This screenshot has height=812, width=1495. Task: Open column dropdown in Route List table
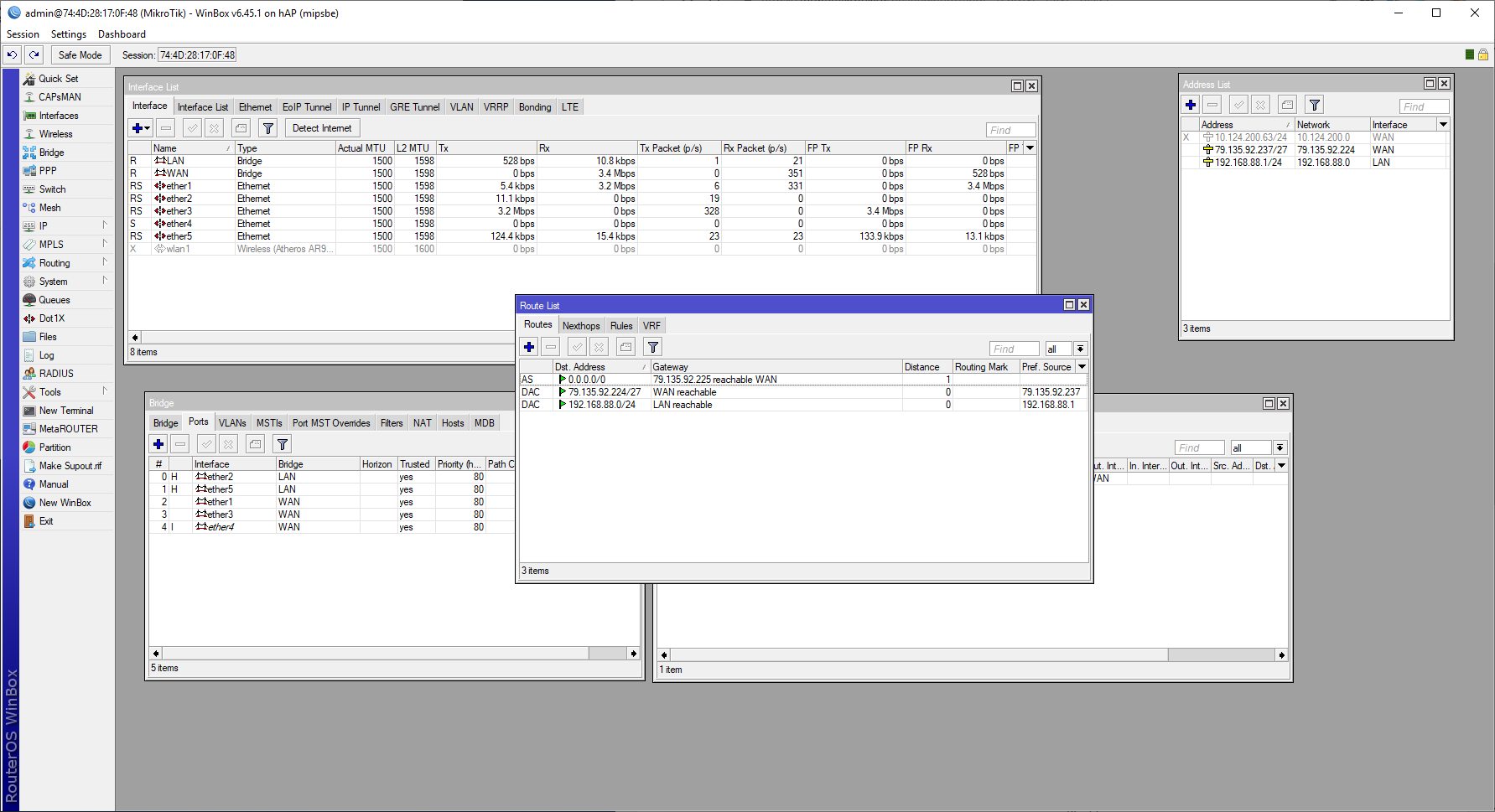click(1082, 367)
